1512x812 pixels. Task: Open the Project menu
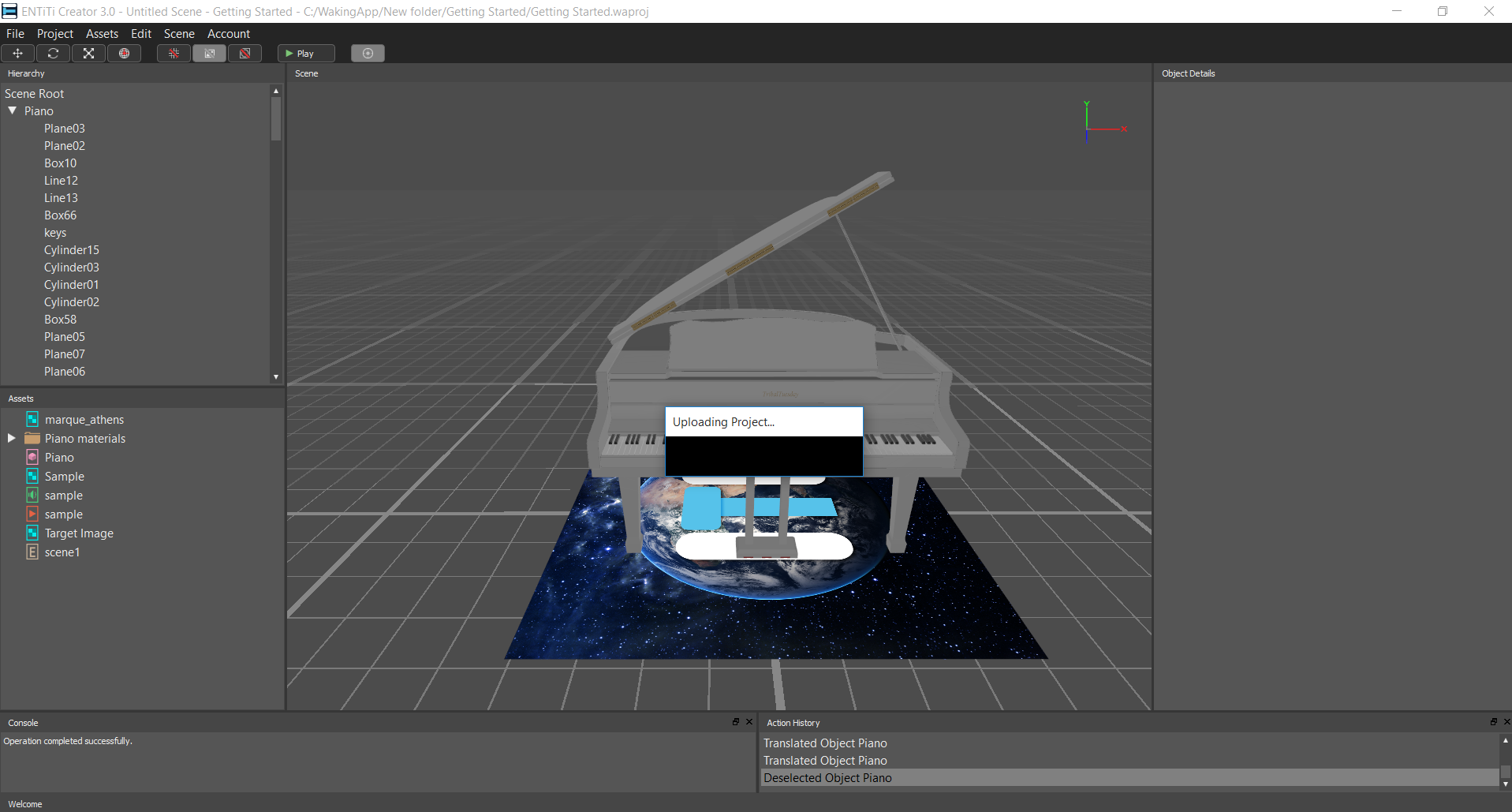[x=55, y=33]
